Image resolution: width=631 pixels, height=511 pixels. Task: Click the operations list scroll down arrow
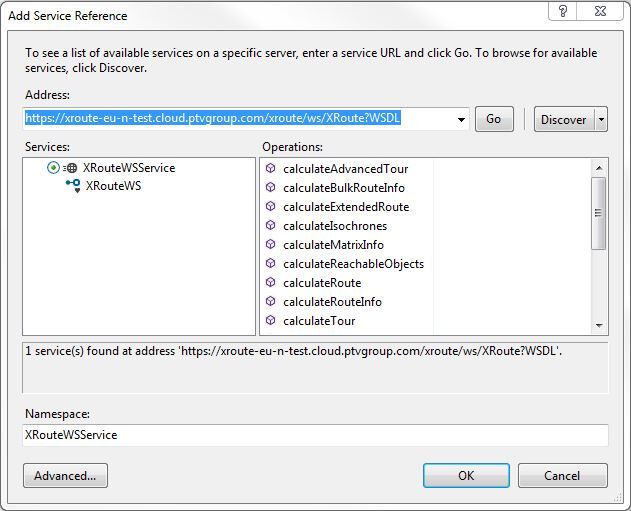click(599, 325)
